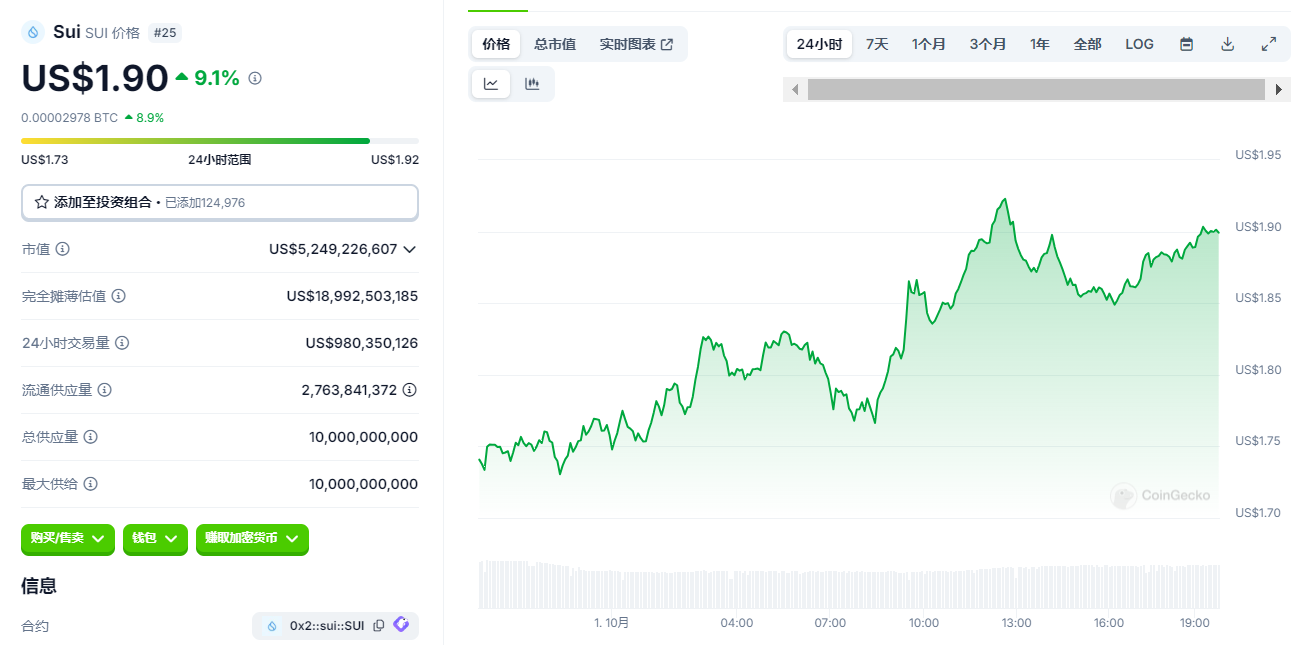Switch to the 总市值 tab
The height and width of the screenshot is (645, 1303).
click(x=556, y=44)
